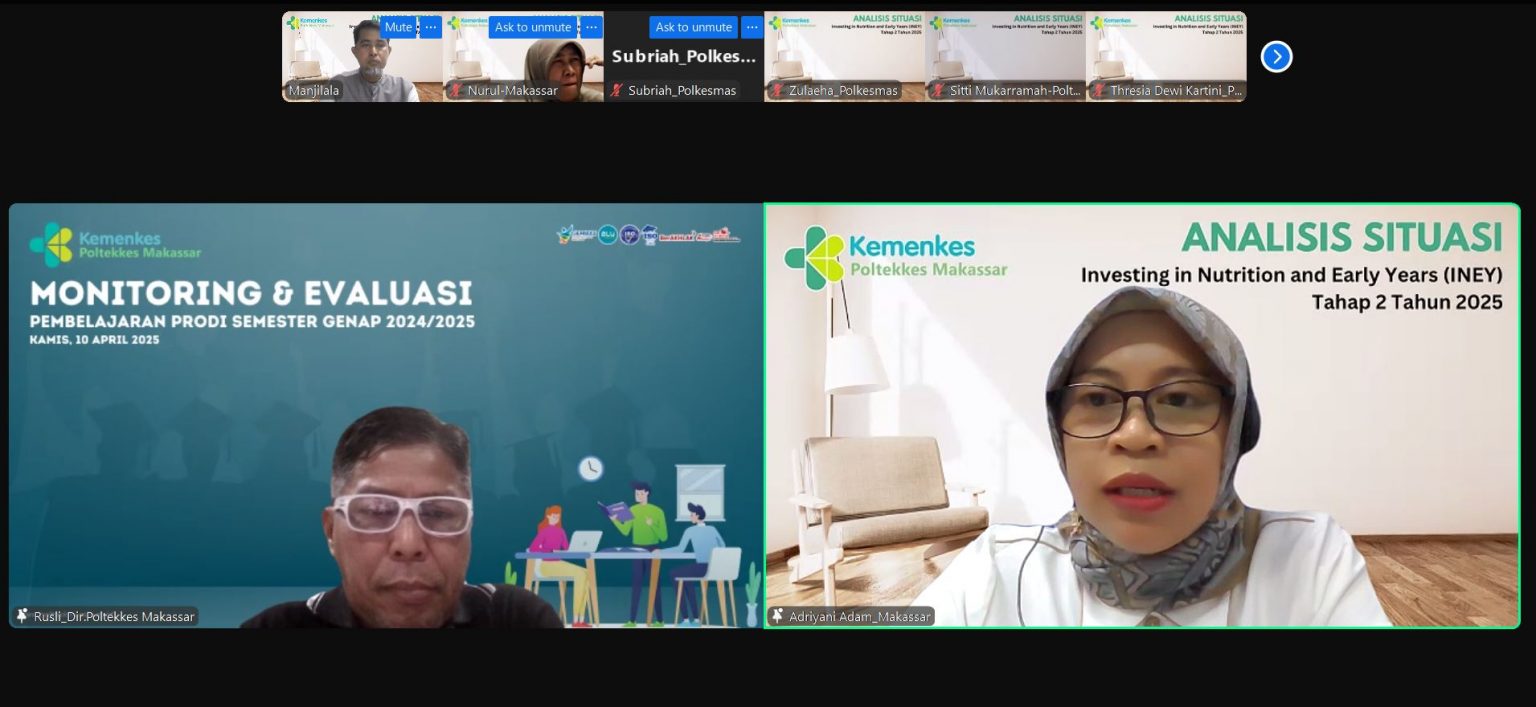Select Thresia Dewi Kartini video thumbnail
The width and height of the screenshot is (1536, 707).
(1166, 56)
